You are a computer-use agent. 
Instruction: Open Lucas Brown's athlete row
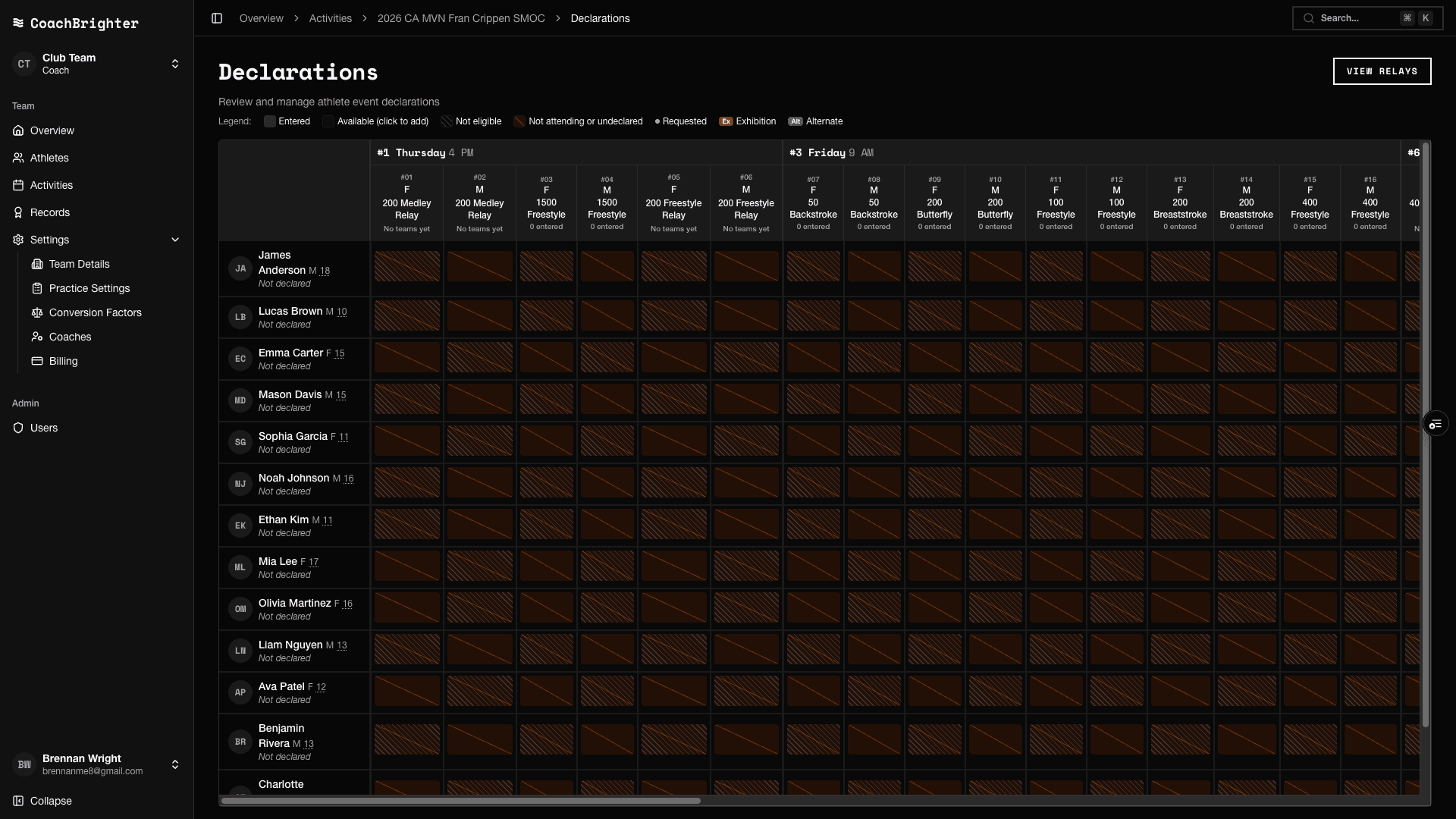point(294,317)
